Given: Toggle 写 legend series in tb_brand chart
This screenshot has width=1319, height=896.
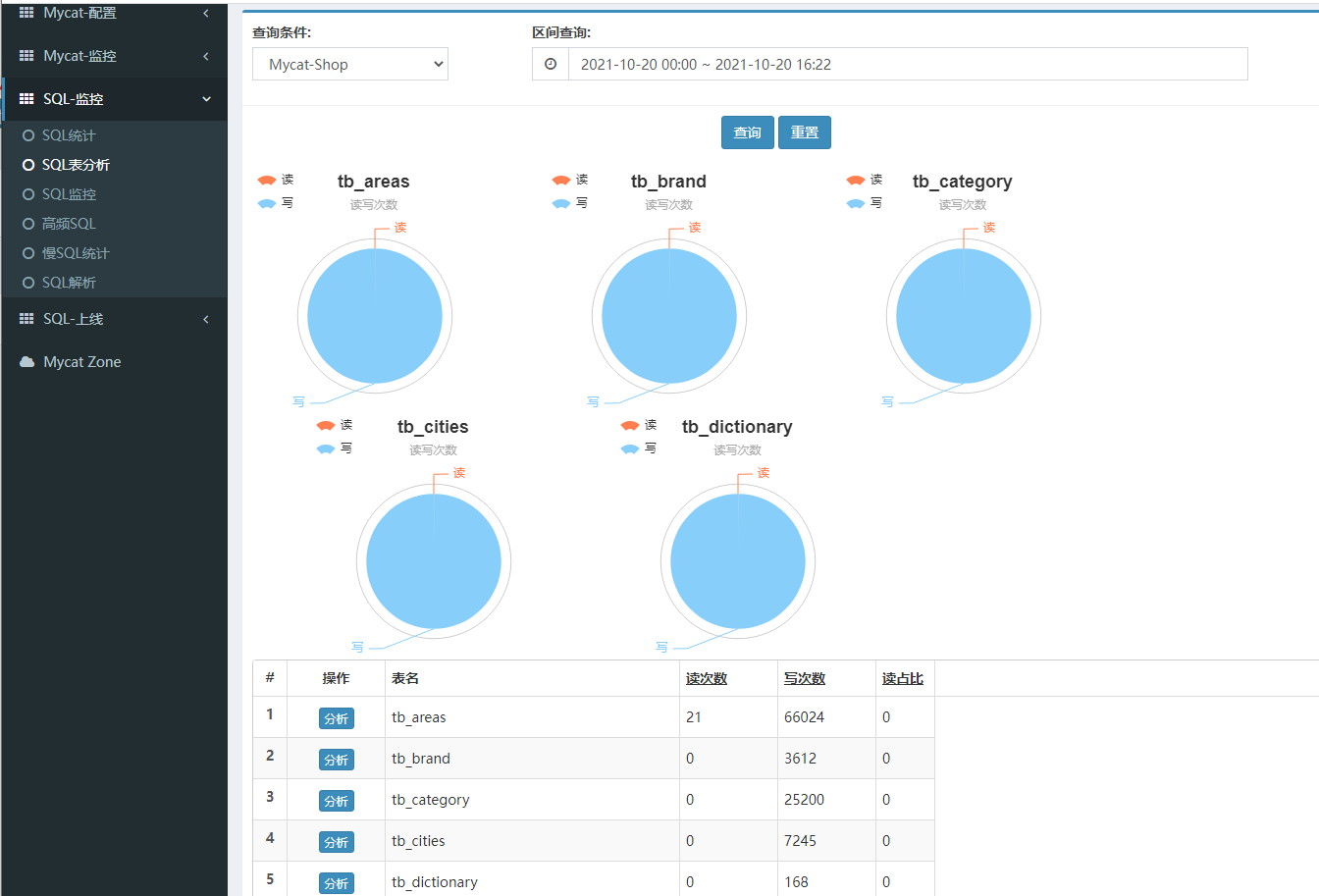Looking at the screenshot, I should (569, 203).
